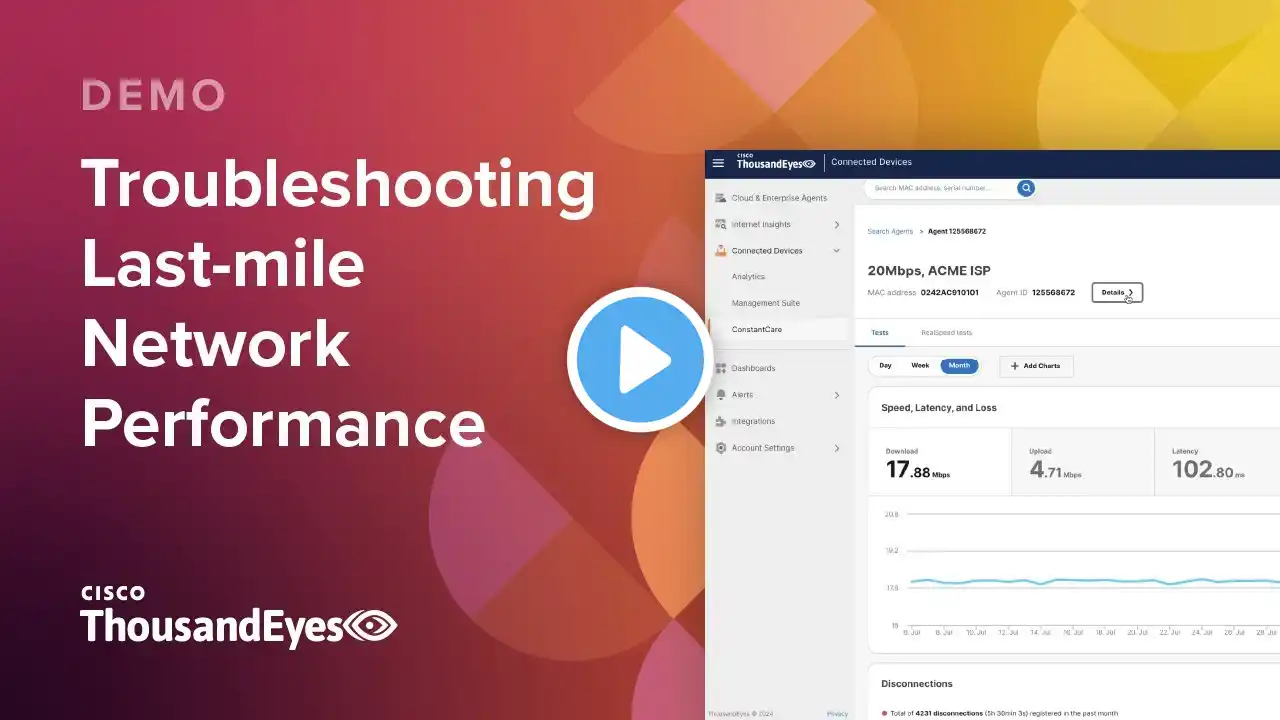Select the Month time range
This screenshot has height=720, width=1280.
click(959, 366)
